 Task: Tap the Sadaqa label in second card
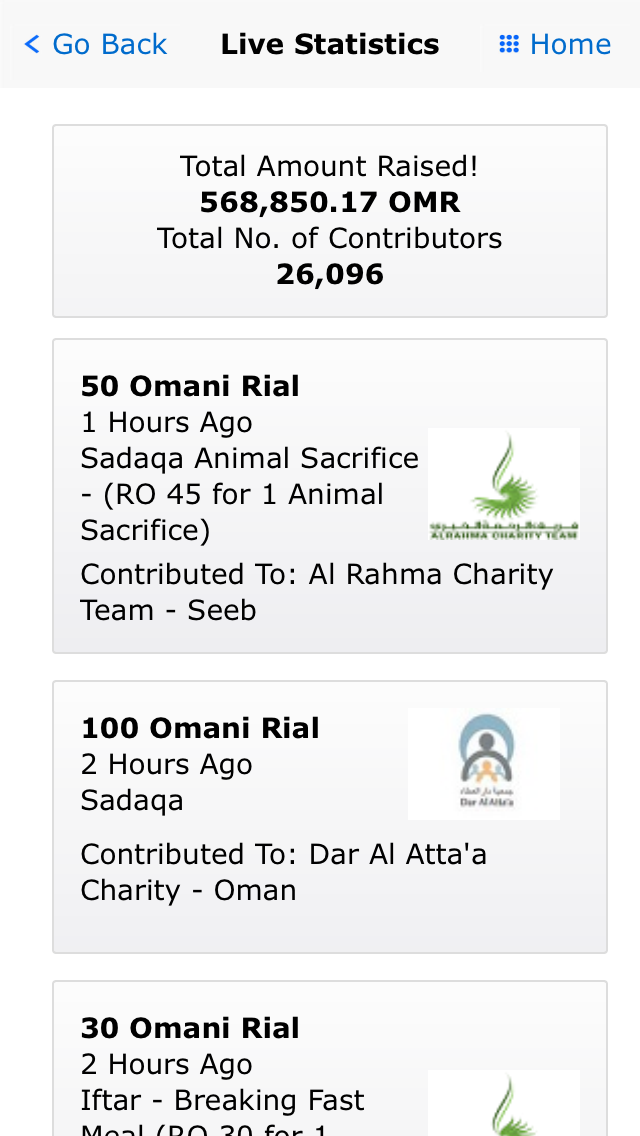[x=132, y=801]
